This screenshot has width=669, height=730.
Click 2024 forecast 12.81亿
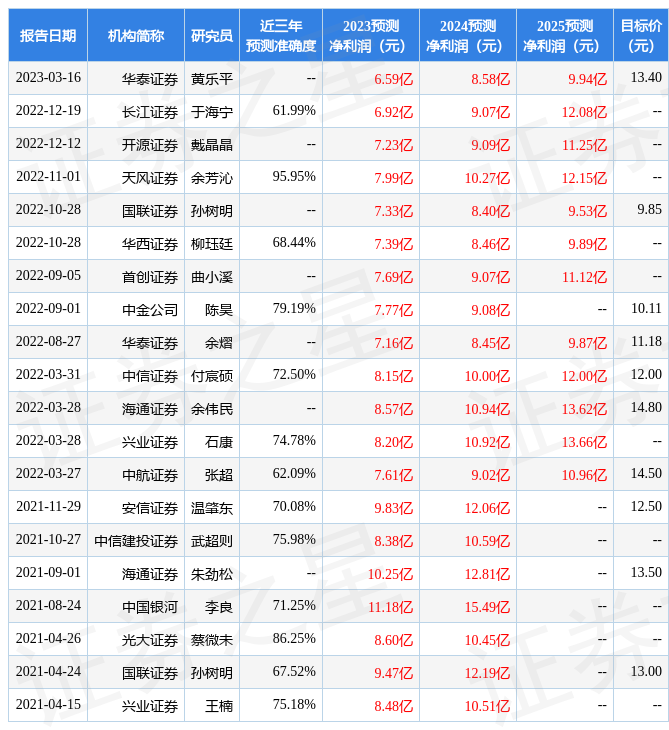[487, 575]
